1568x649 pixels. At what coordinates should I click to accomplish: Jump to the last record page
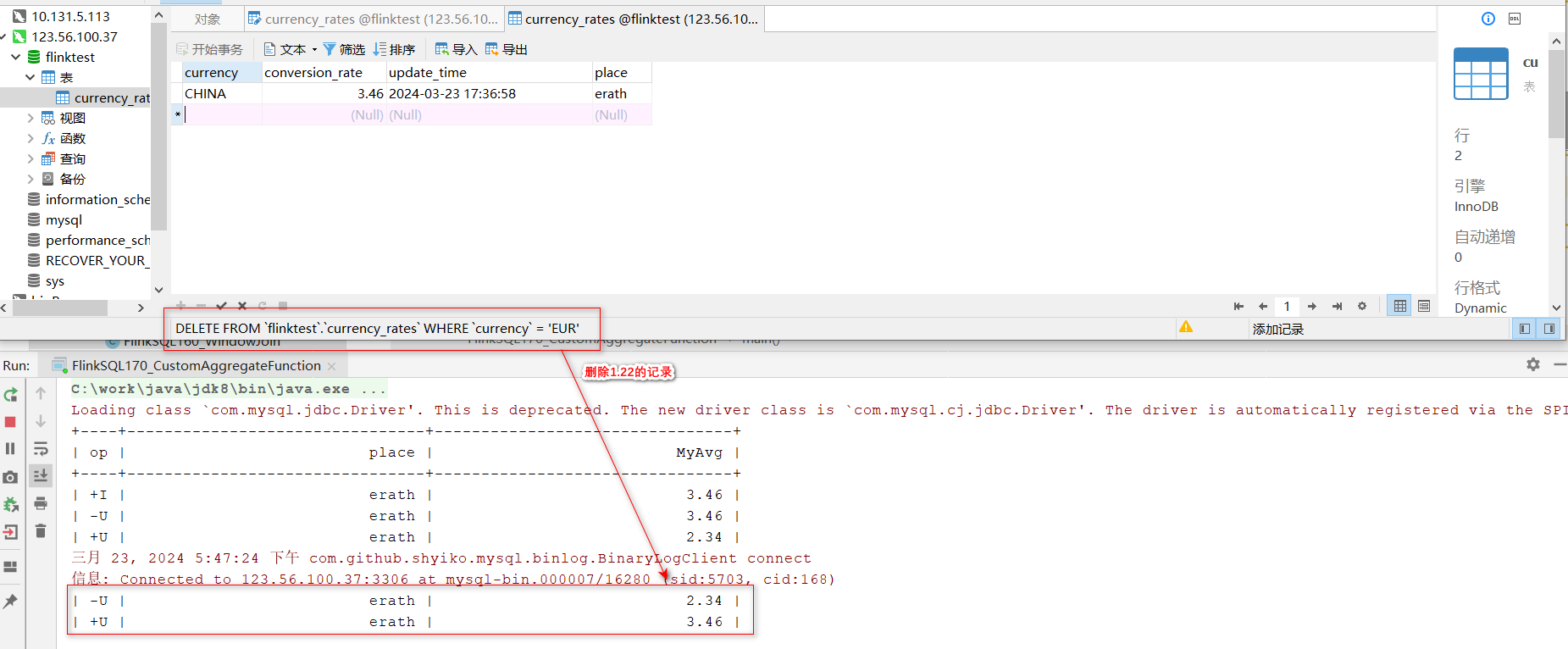coord(1337,306)
